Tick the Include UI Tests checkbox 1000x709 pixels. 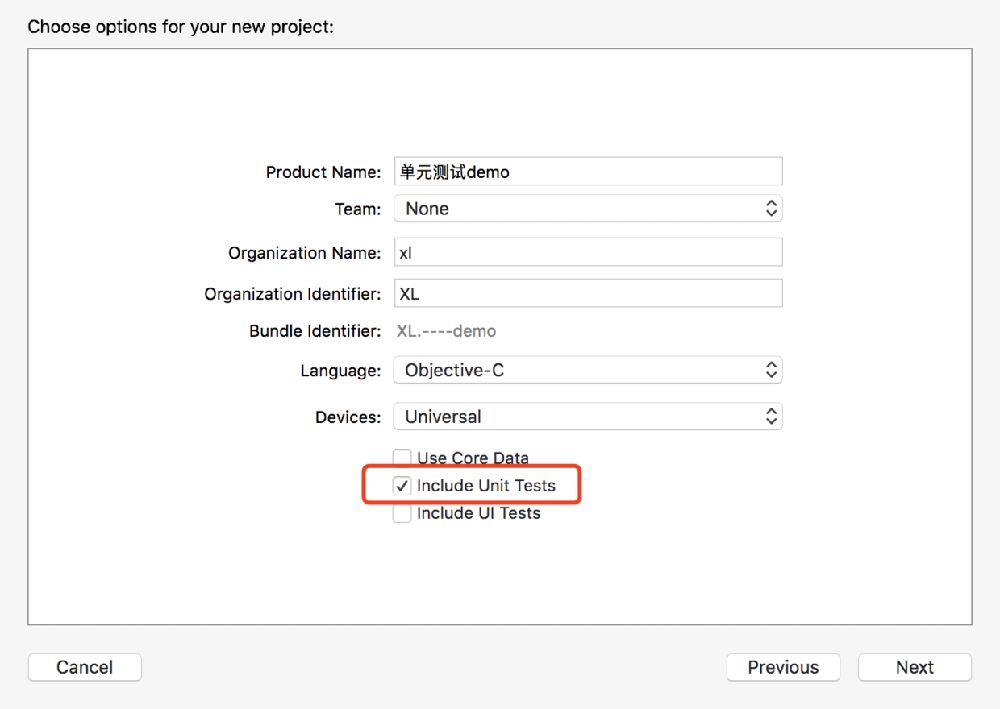(x=402, y=513)
